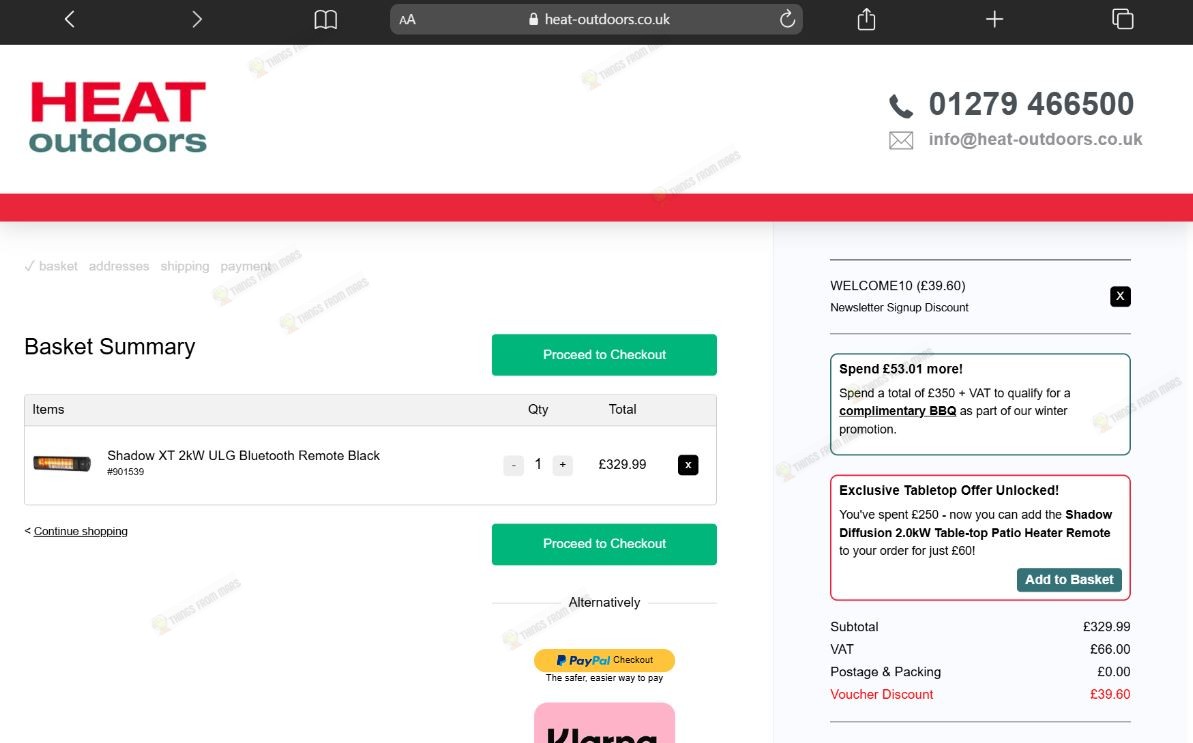The height and width of the screenshot is (743, 1193).
Task: Click the HEAT outdoors logo
Action: click(x=118, y=116)
